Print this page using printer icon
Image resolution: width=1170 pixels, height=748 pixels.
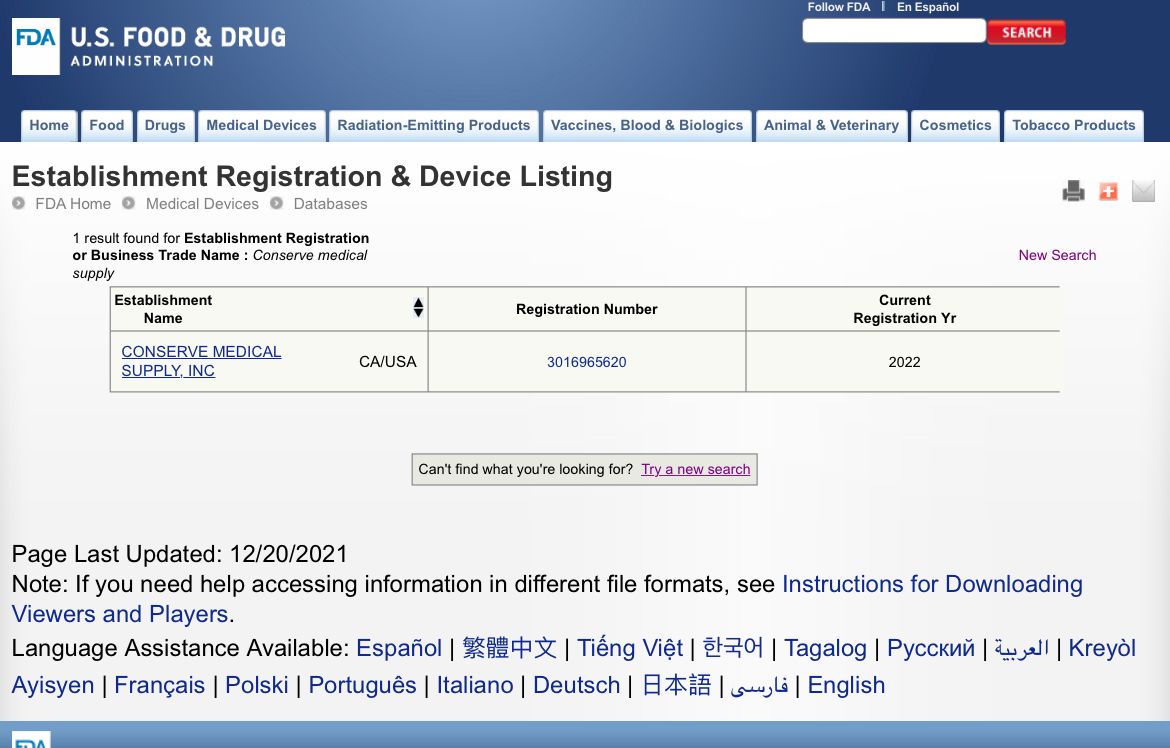point(1073,191)
